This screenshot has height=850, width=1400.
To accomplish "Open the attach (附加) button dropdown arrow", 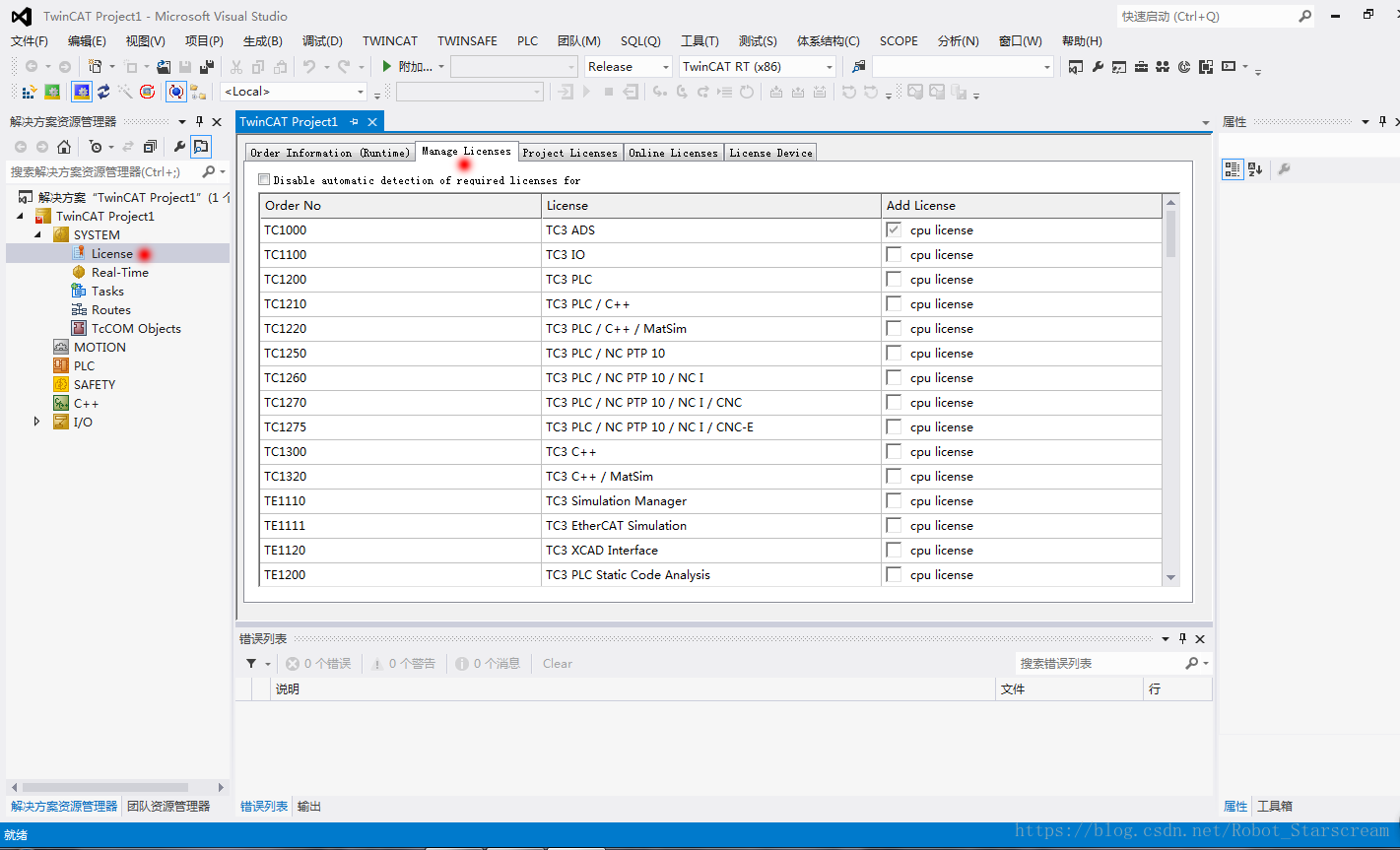I will click(x=440, y=66).
